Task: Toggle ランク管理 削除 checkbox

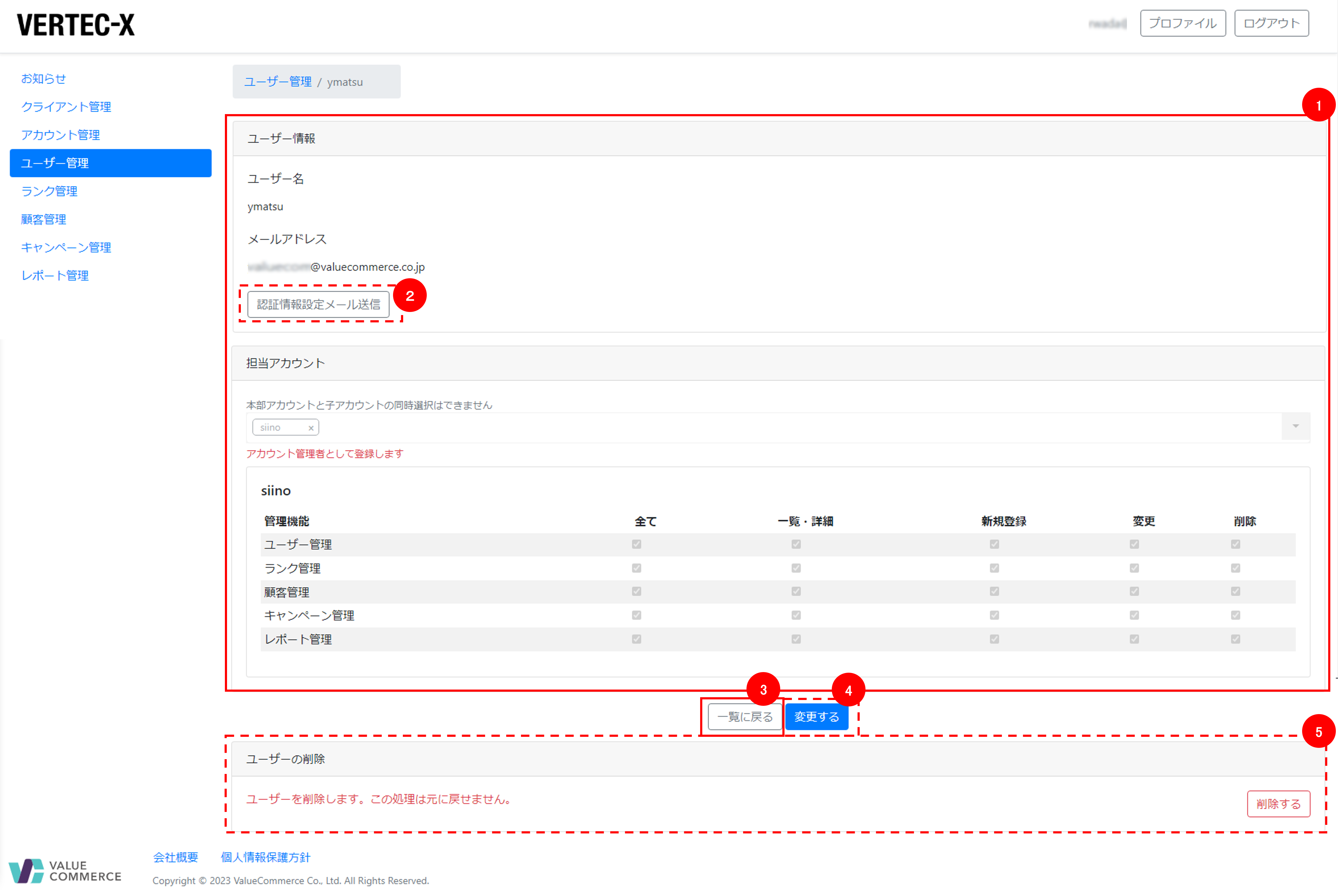Action: [1235, 568]
